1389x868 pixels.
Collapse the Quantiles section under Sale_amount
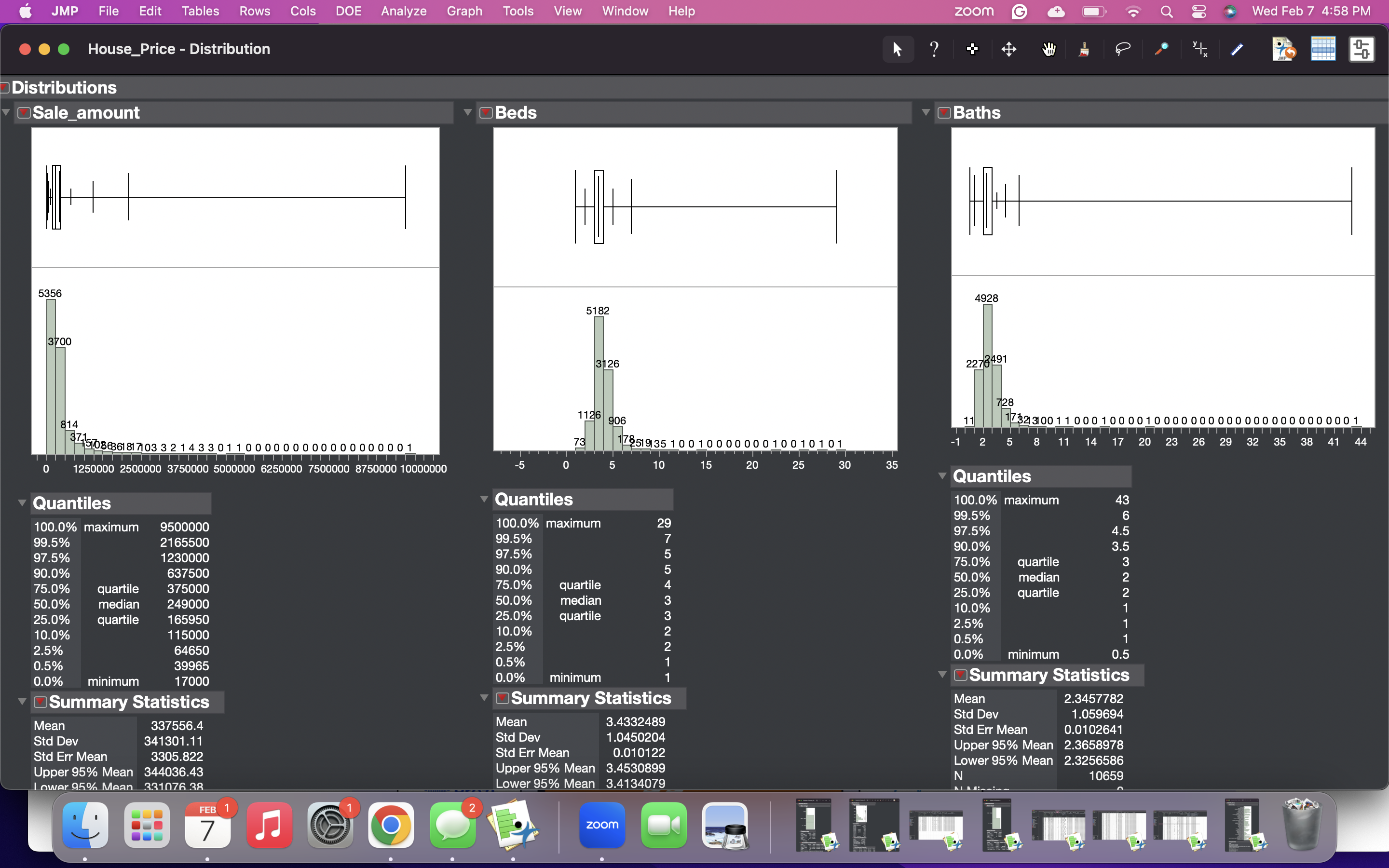pos(21,502)
